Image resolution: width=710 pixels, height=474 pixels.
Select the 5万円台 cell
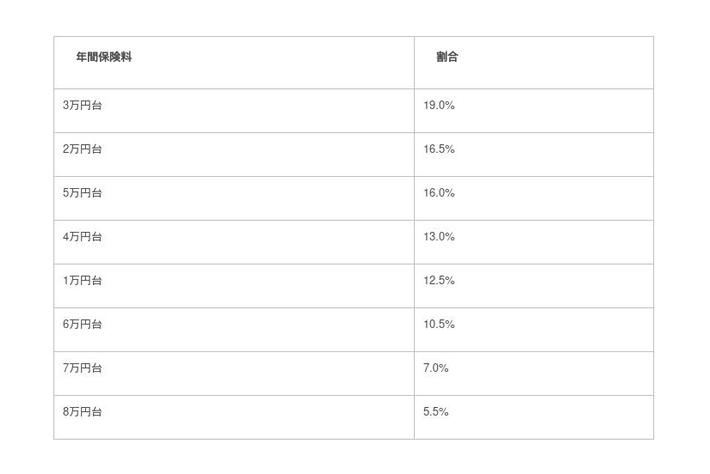[x=82, y=193]
